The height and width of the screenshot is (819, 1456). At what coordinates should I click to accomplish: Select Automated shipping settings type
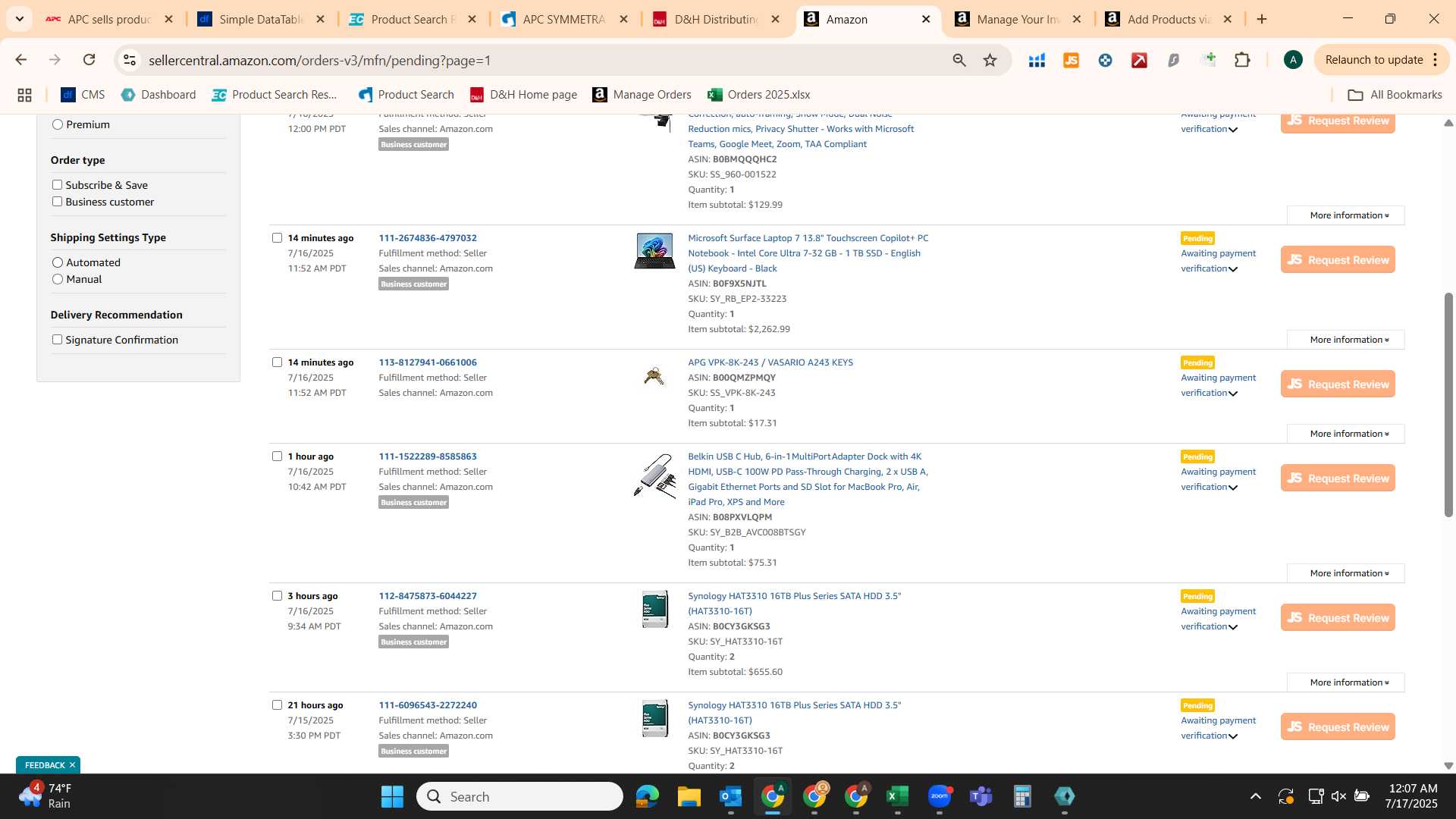57,262
